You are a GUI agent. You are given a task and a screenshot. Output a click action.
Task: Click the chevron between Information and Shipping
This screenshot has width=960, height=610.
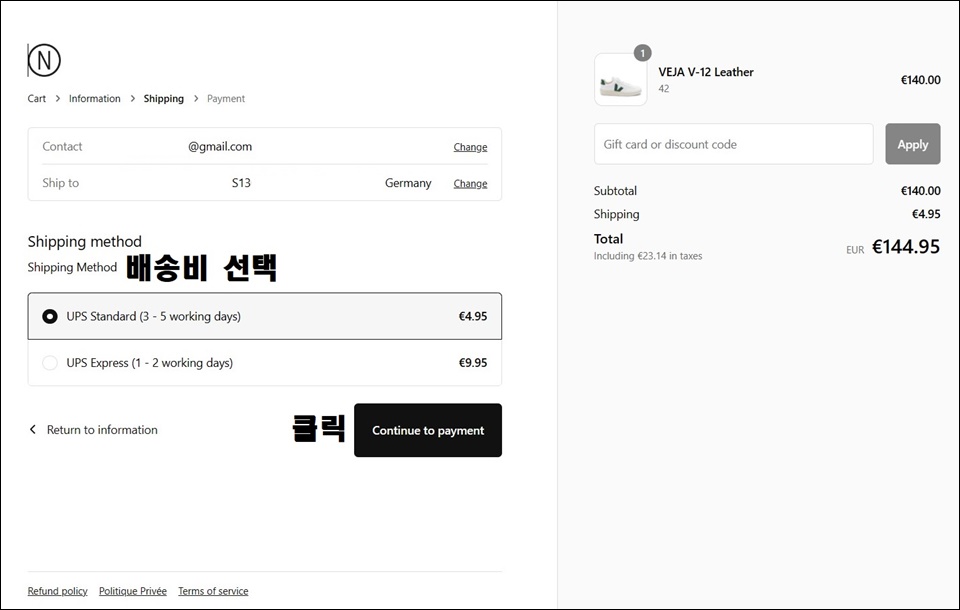point(132,99)
